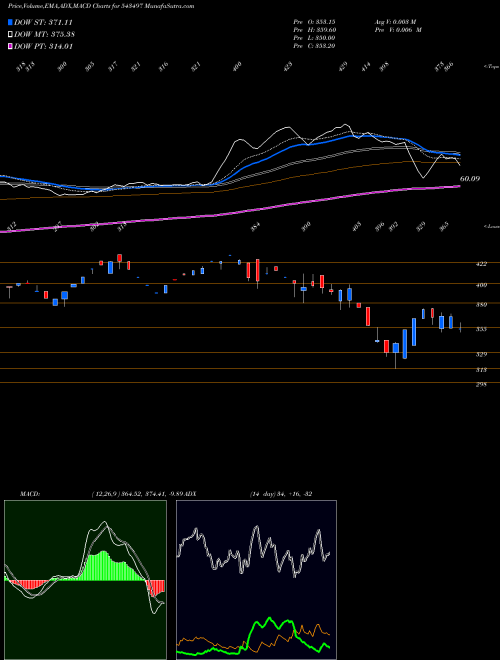Click the '<Lows' label at right edge
The width and height of the screenshot is (500, 660).
tap(491, 226)
